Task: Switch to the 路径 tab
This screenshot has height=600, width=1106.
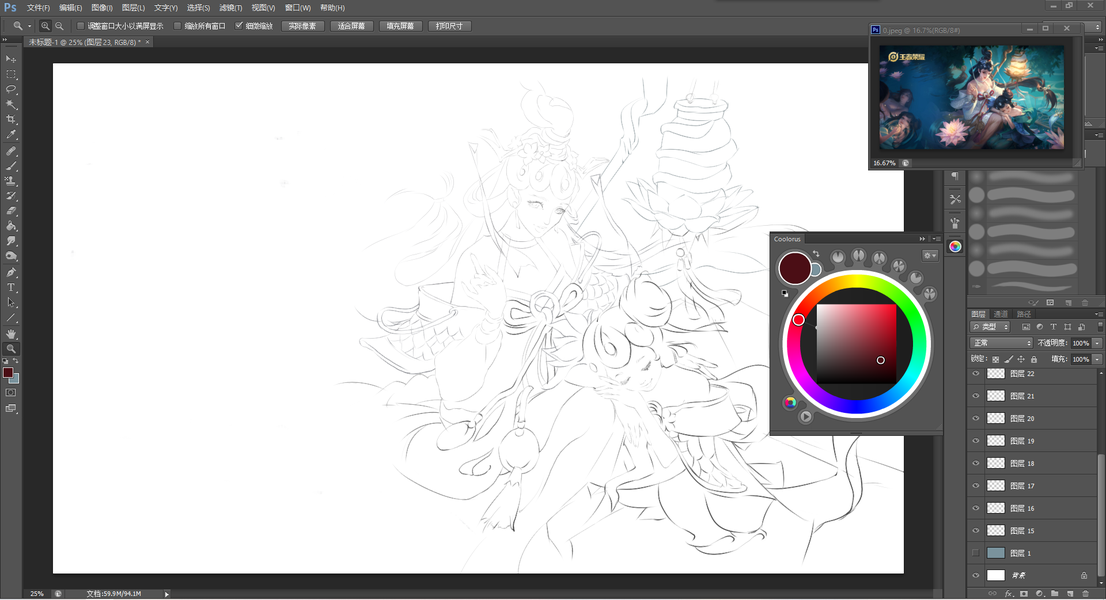Action: [1024, 314]
